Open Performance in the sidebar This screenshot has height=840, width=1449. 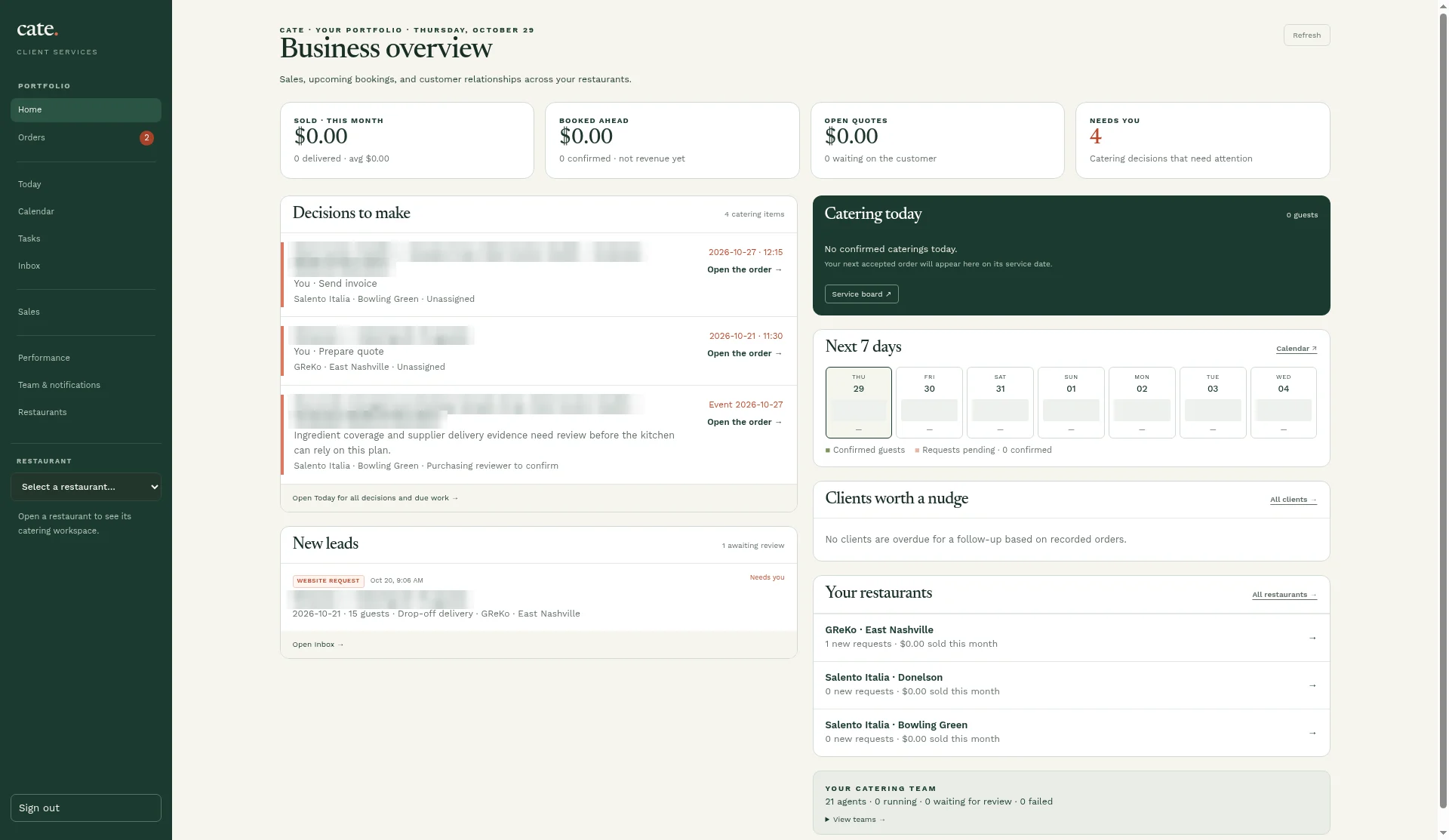click(x=86, y=358)
